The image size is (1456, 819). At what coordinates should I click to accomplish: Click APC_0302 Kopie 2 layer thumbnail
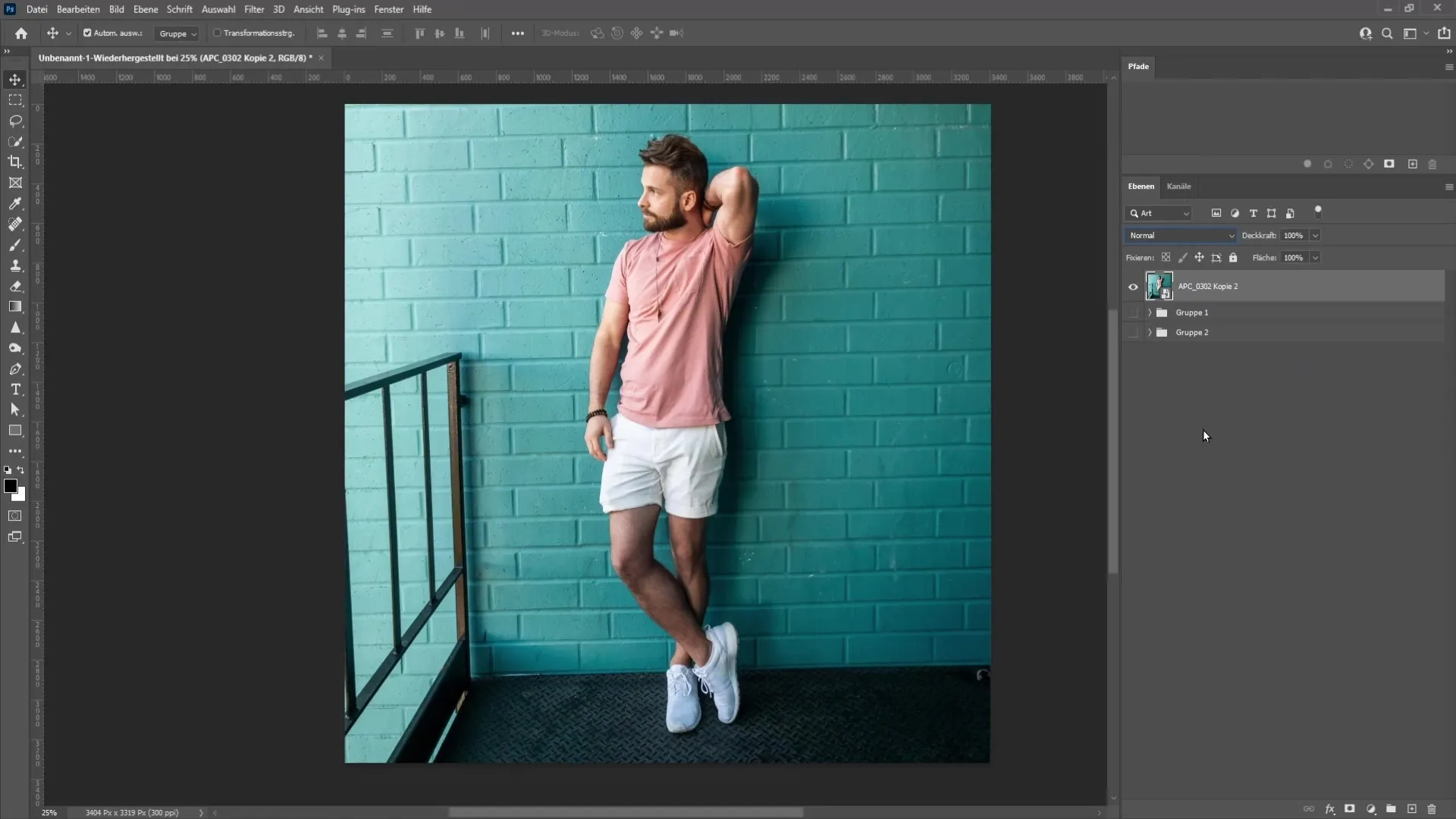[x=1159, y=286]
